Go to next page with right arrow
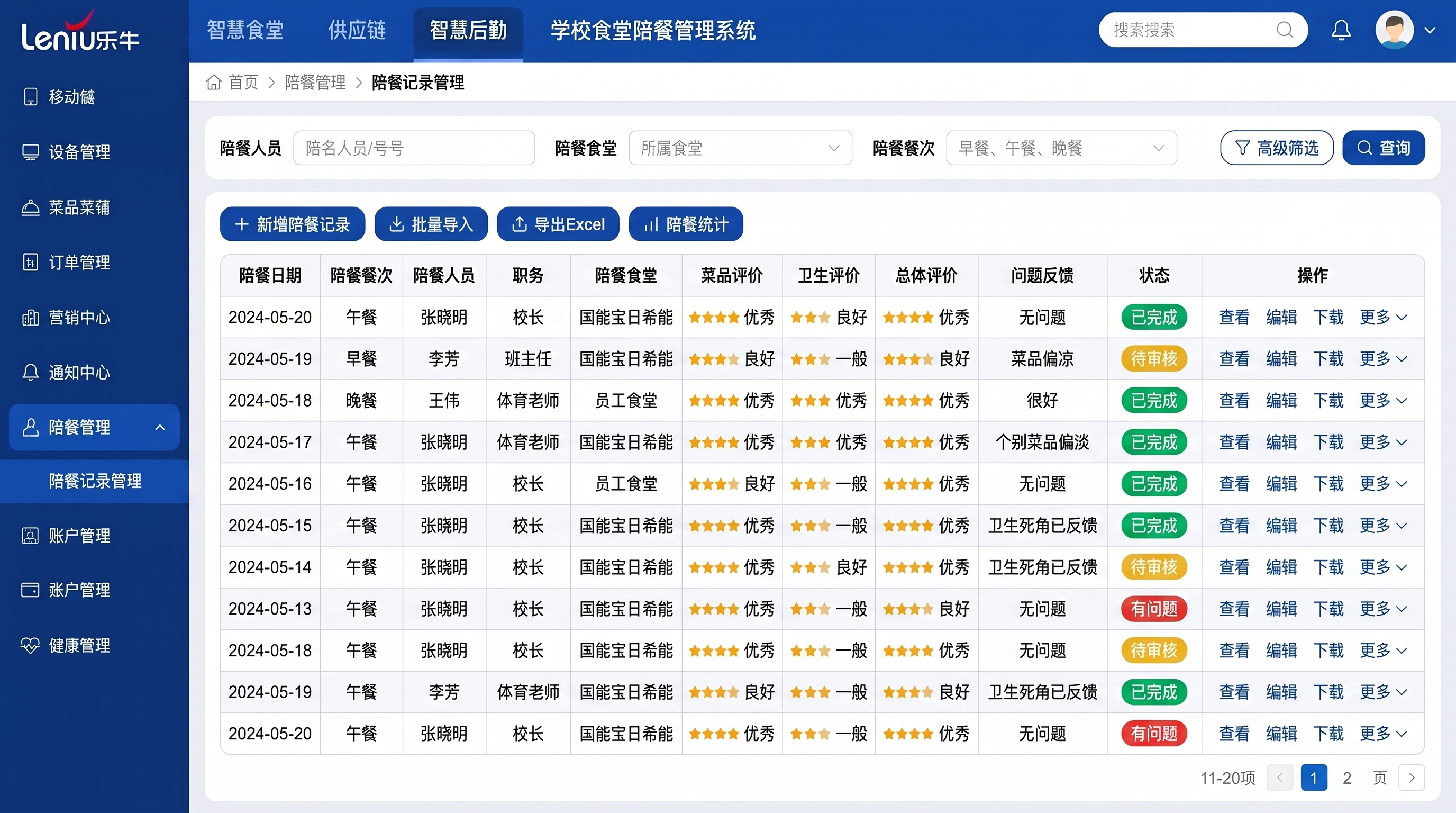The width and height of the screenshot is (1456, 813). coord(1412,778)
